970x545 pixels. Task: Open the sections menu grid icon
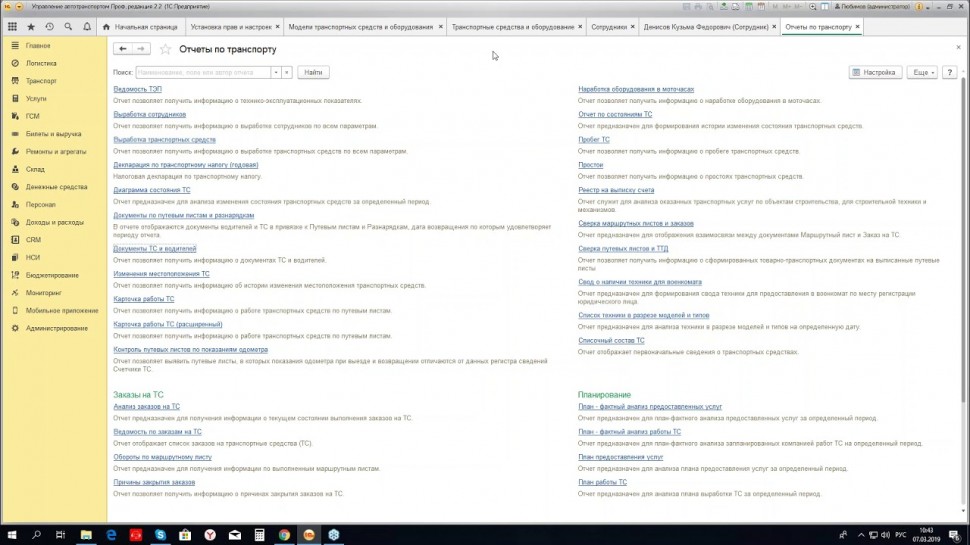pos(12,27)
